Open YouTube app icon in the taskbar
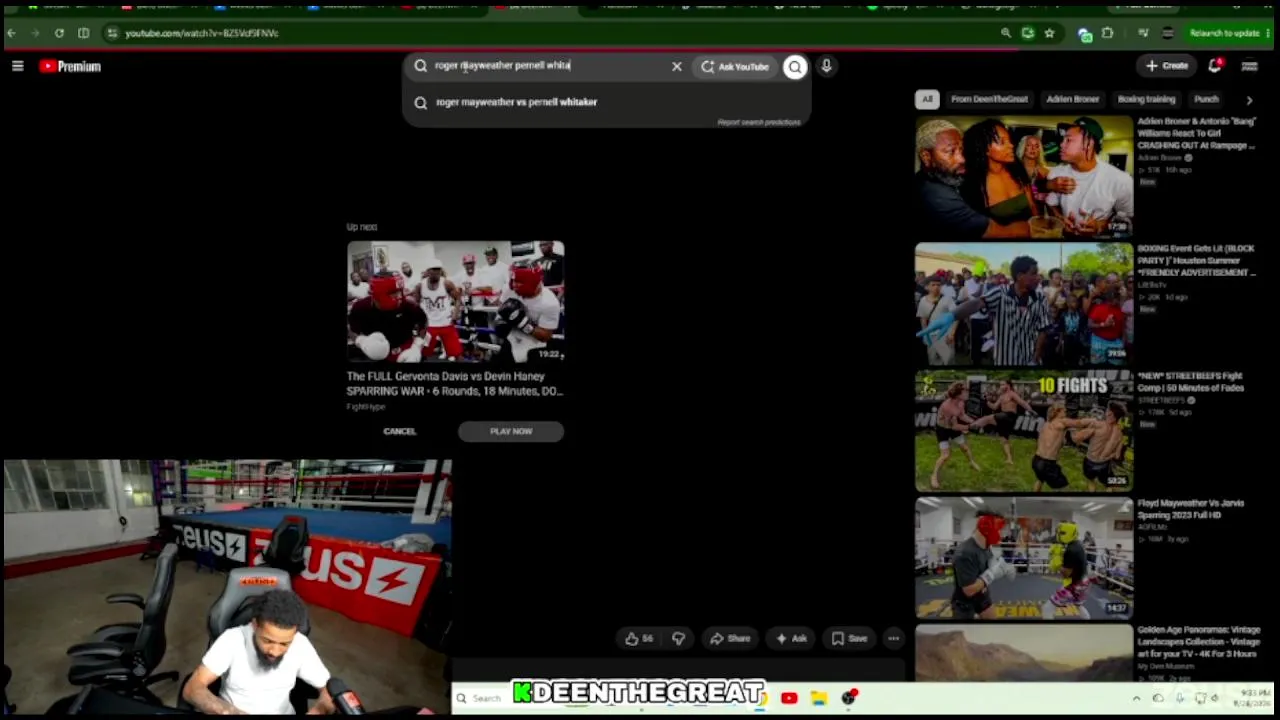 click(x=789, y=698)
